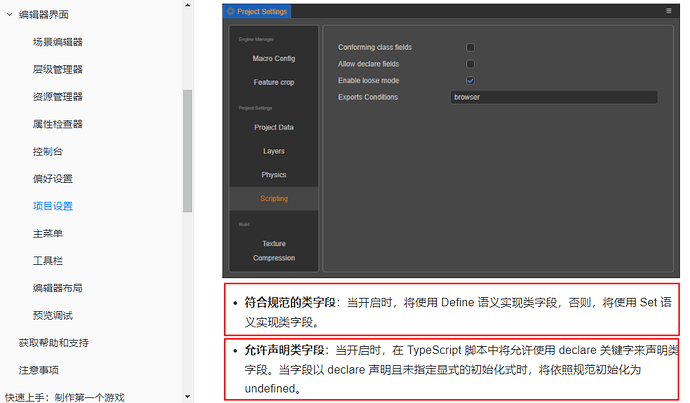Click the Project Settings group heading in list
Screen dimensions: 690x403
[255, 108]
